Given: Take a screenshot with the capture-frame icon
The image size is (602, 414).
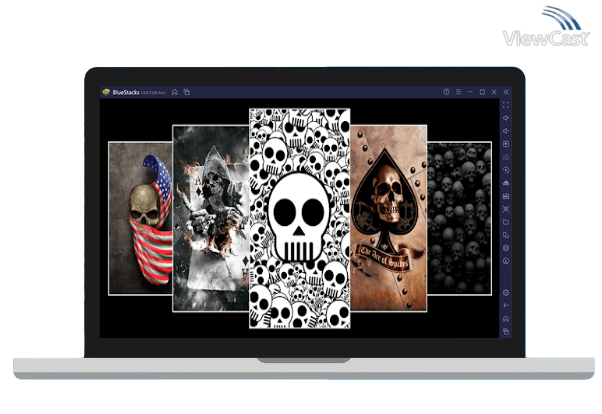Looking at the screenshot, I should click(x=506, y=209).
